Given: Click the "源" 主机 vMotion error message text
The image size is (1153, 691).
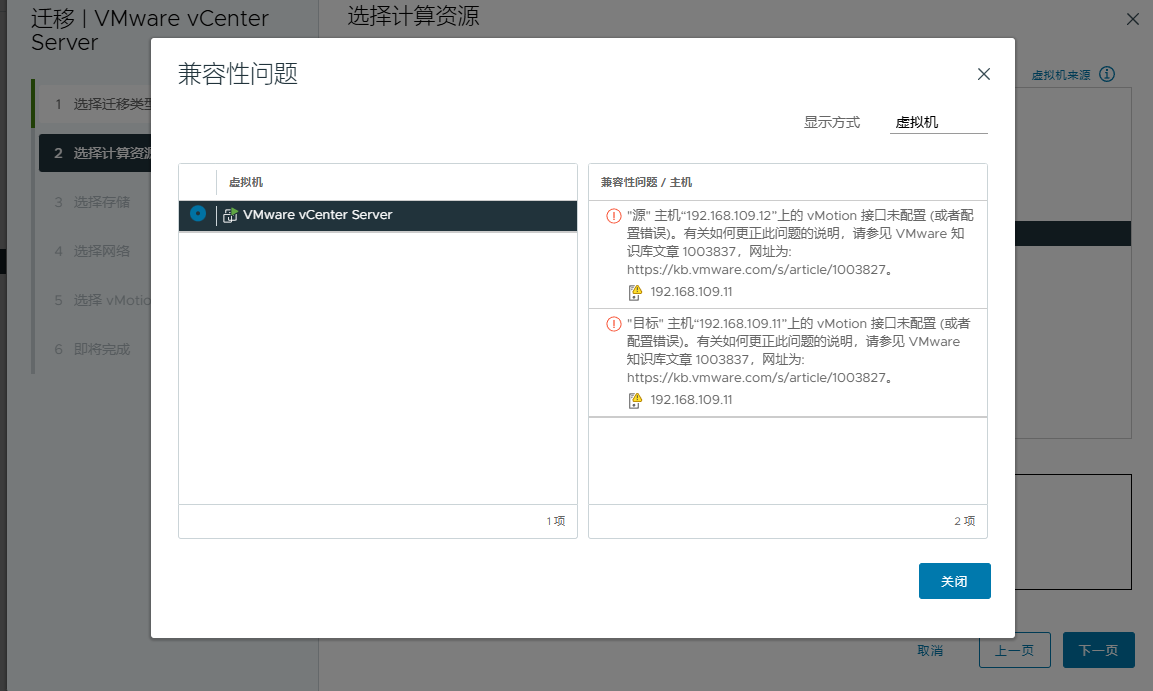Looking at the screenshot, I should pyautogui.click(x=800, y=243).
